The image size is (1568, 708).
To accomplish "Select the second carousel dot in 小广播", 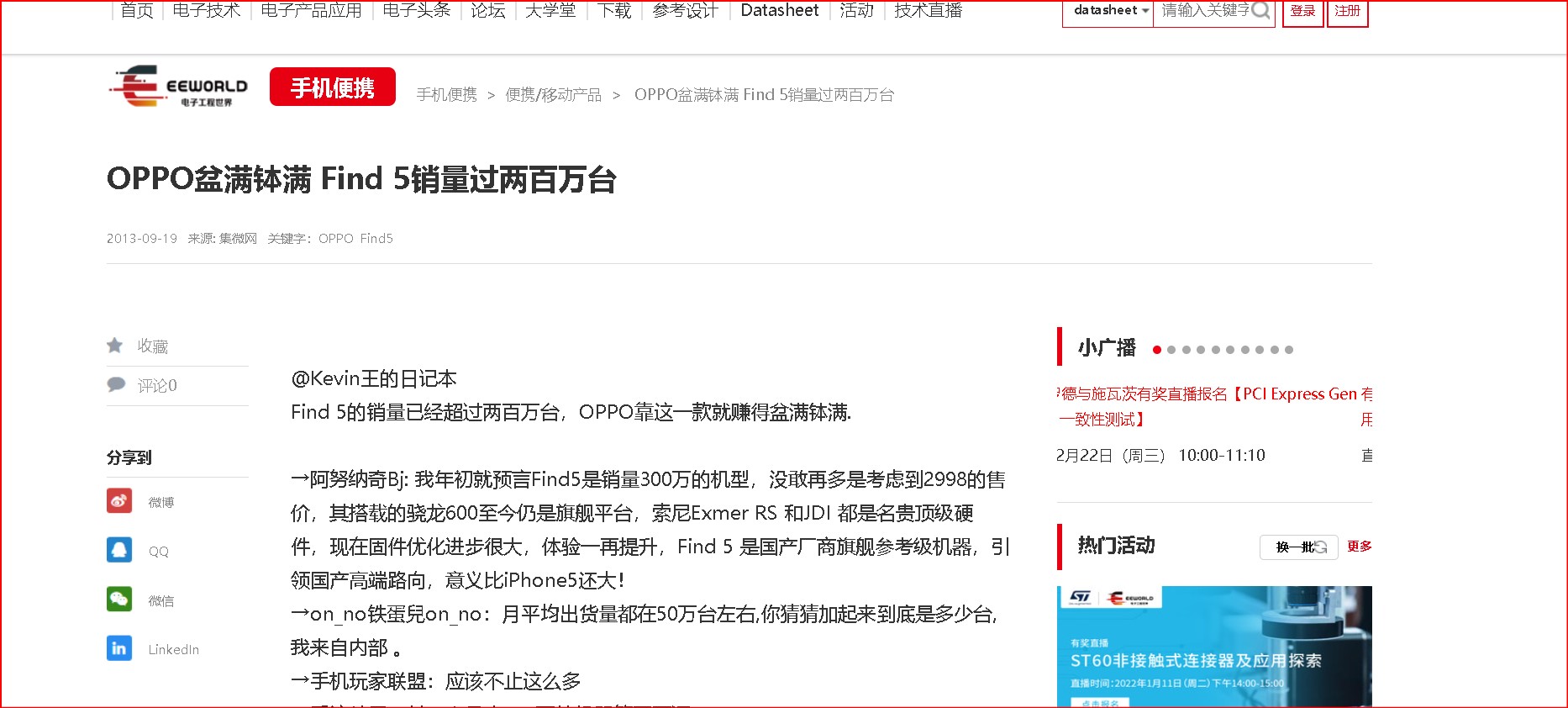I will click(1171, 350).
